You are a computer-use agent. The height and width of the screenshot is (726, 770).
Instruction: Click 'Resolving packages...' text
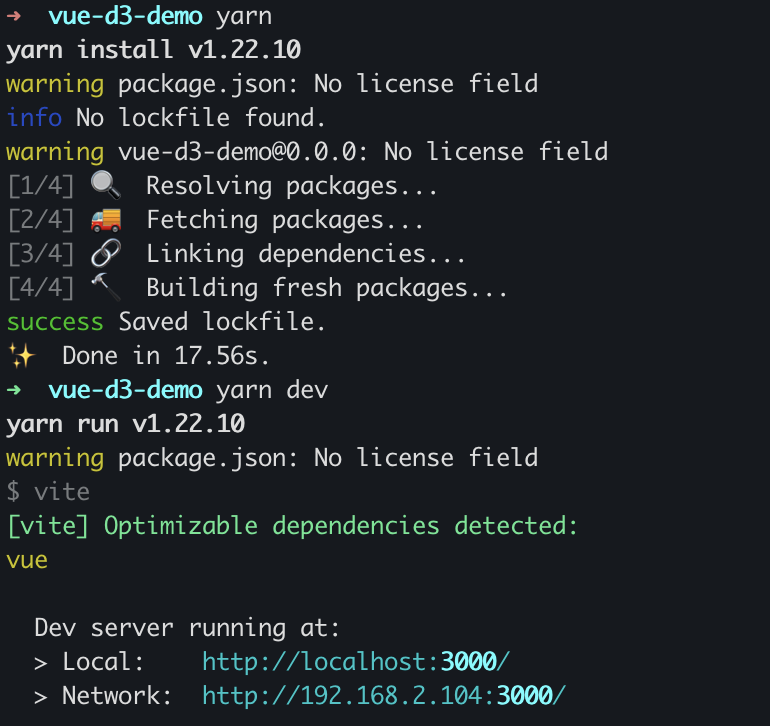[291, 186]
